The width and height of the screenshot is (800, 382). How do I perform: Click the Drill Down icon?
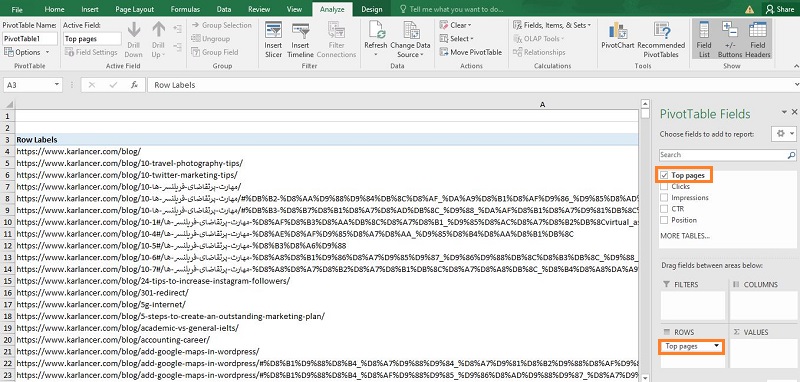coord(134,40)
